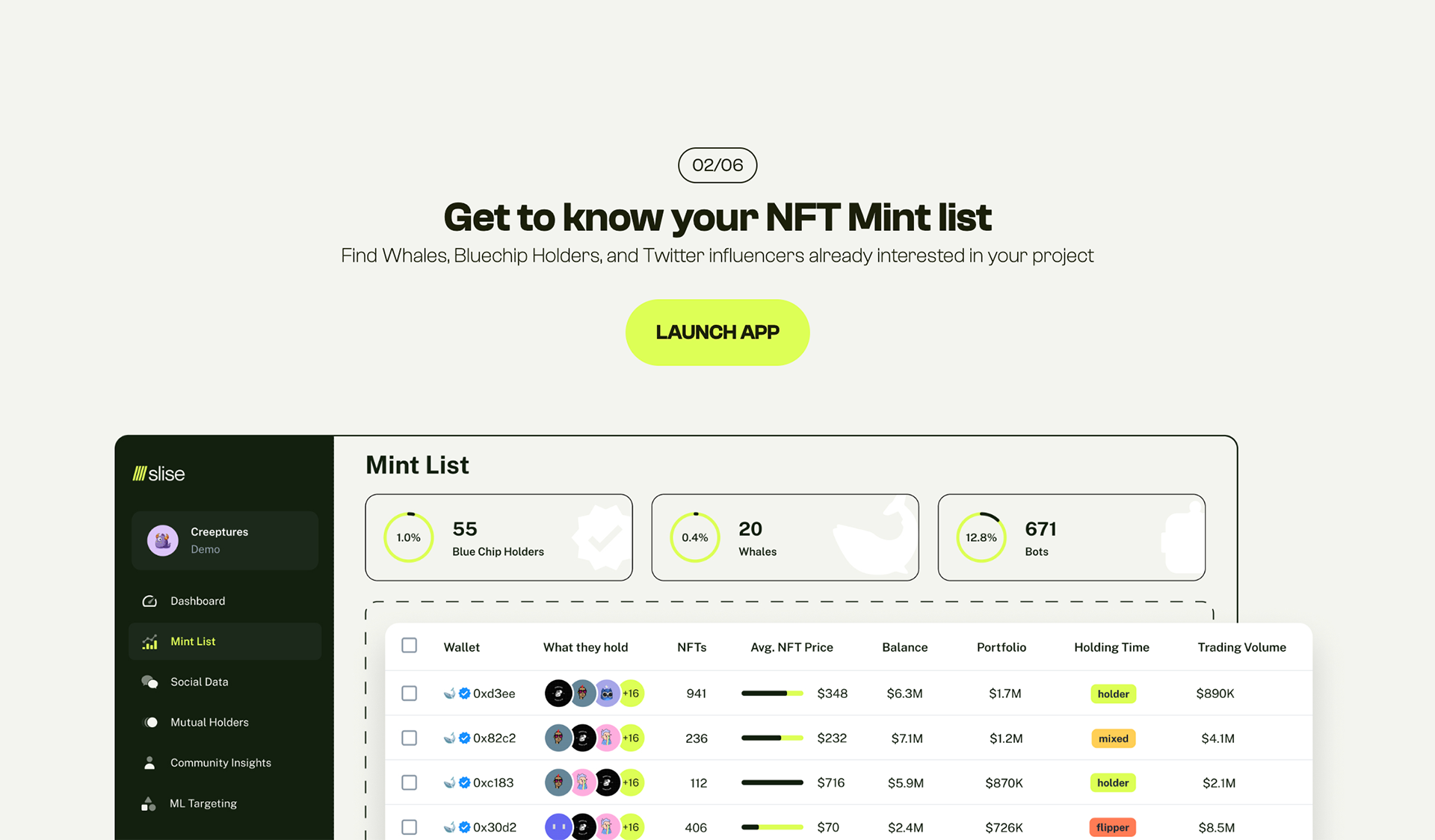Viewport: 1435px width, 840px height.
Task: Open the Creeptures Demo project selector
Action: click(x=225, y=540)
